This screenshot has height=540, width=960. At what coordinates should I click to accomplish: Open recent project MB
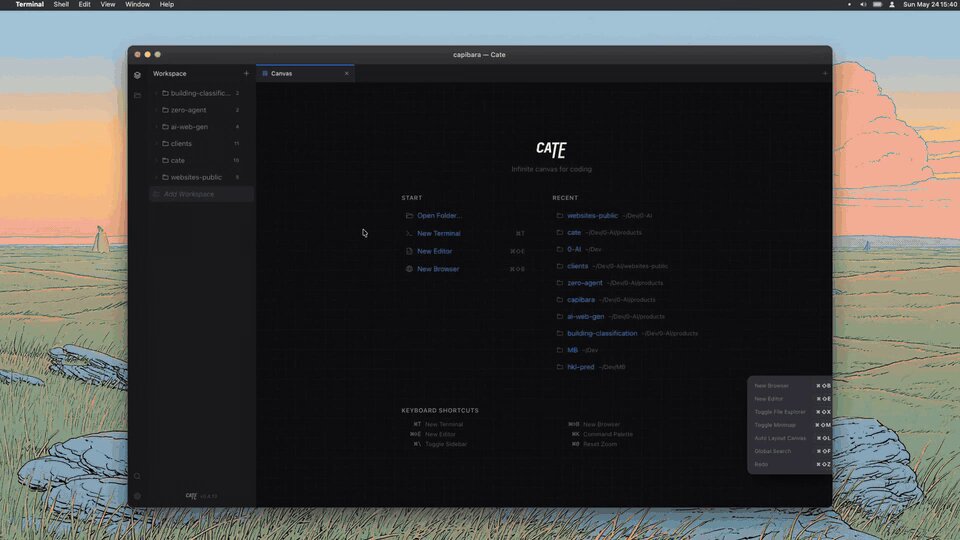(x=572, y=350)
